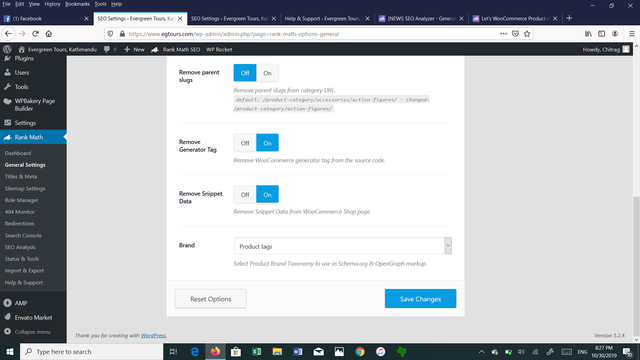Set Remove Snippet Data to On

(267, 195)
